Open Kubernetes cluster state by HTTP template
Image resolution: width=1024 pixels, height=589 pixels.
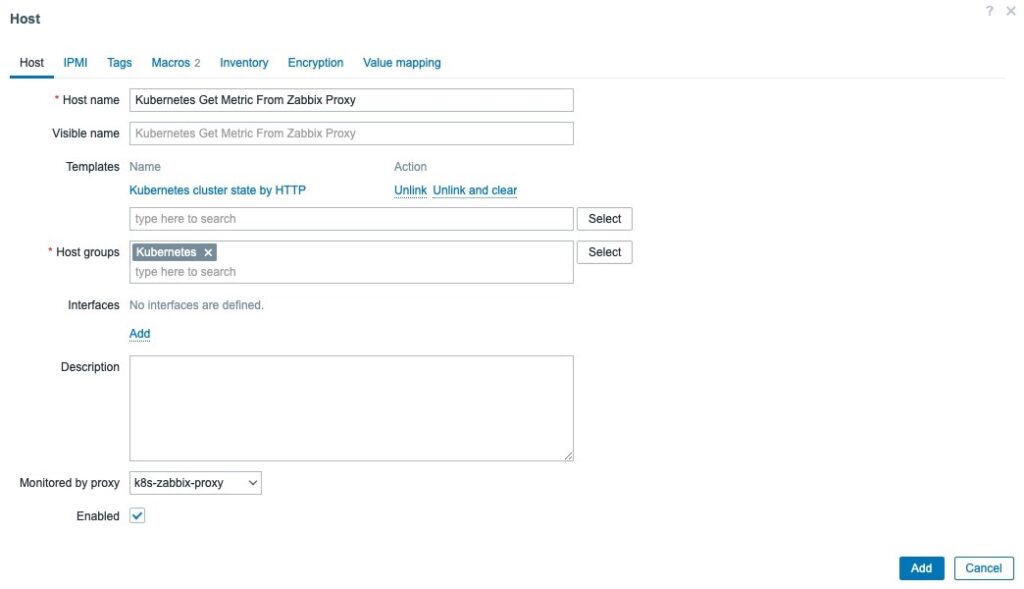click(x=217, y=190)
